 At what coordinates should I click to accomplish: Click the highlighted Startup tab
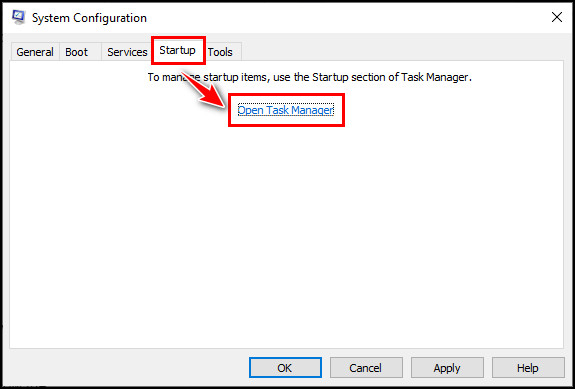[177, 50]
